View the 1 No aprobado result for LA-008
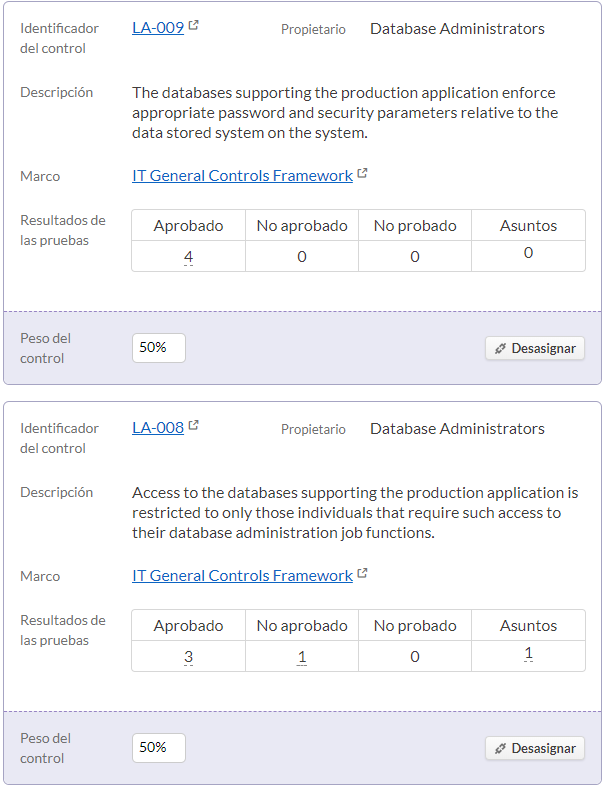603x788 pixels. (x=302, y=657)
